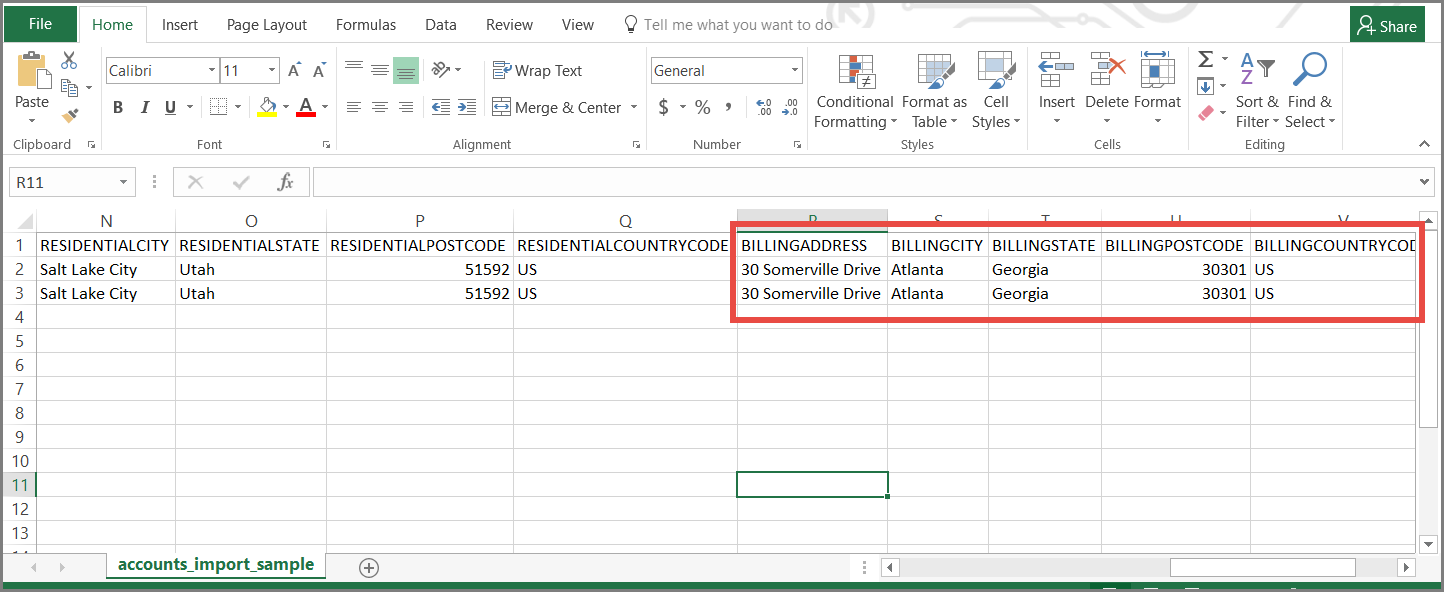Click the Insert Function fx icon
1444x592 pixels.
coord(286,182)
